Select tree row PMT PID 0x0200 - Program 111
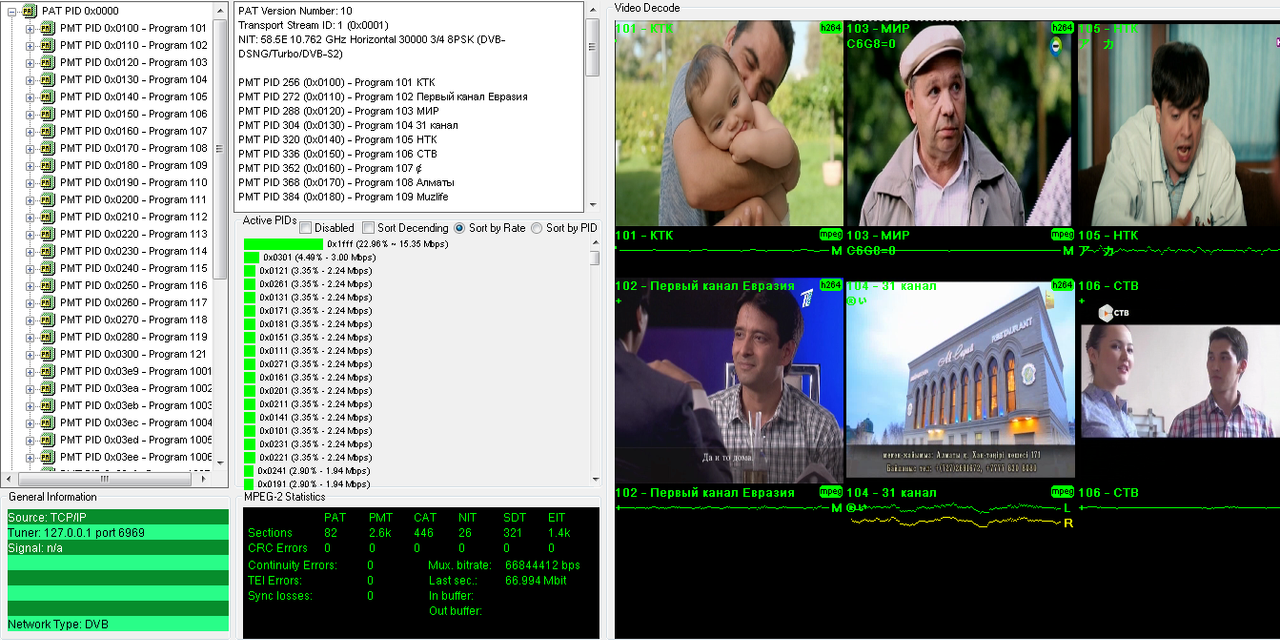Image resolution: width=1280 pixels, height=640 pixels. coord(133,199)
